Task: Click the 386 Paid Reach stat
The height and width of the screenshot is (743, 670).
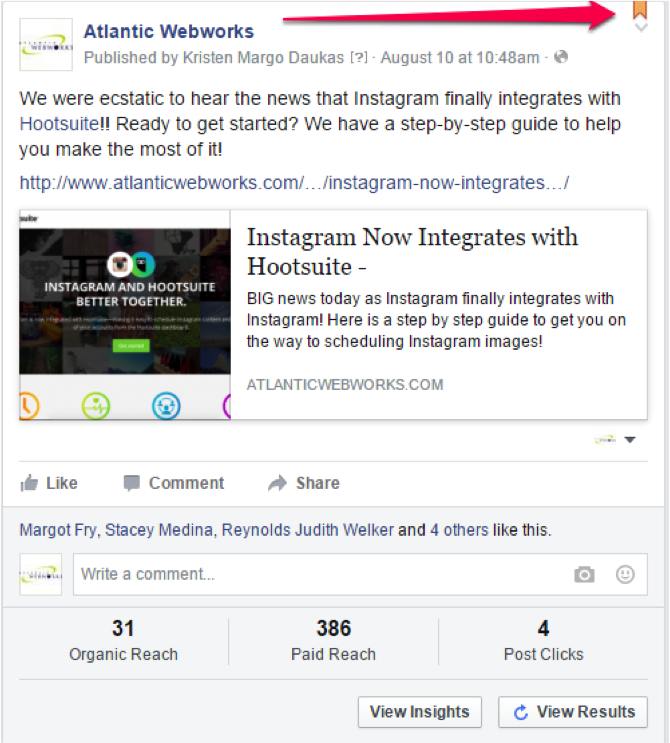Action: [x=334, y=641]
